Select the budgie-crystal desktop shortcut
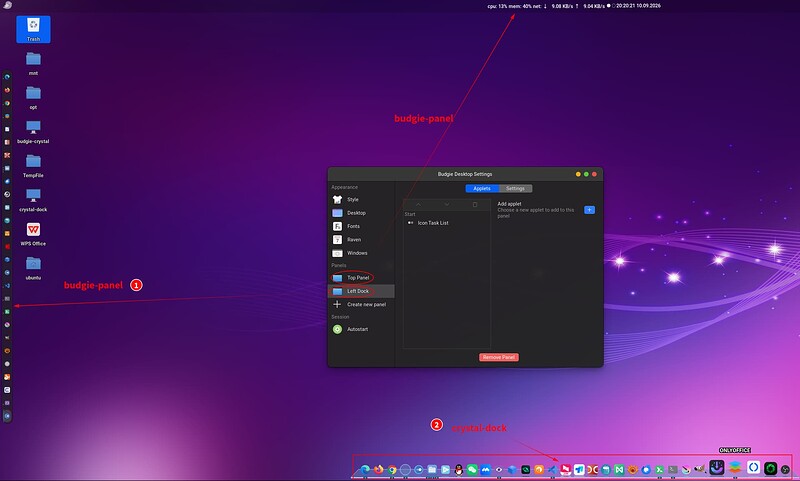The height and width of the screenshot is (481, 800). coord(33,132)
